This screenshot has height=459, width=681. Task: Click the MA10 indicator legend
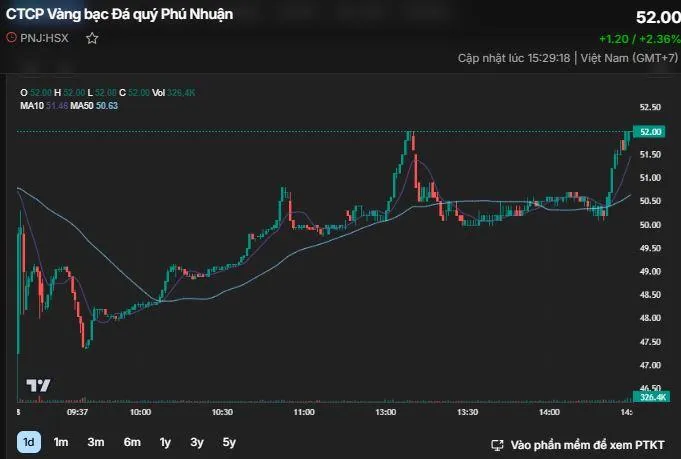pos(44,106)
